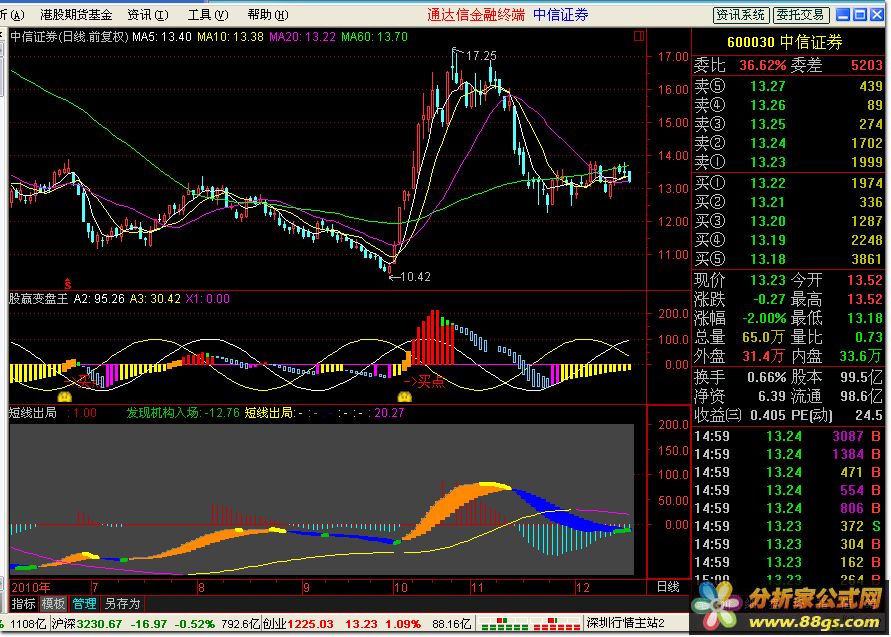Click the 10.42 low price annotation
Image resolution: width=891 pixels, height=637 pixels.
[415, 277]
